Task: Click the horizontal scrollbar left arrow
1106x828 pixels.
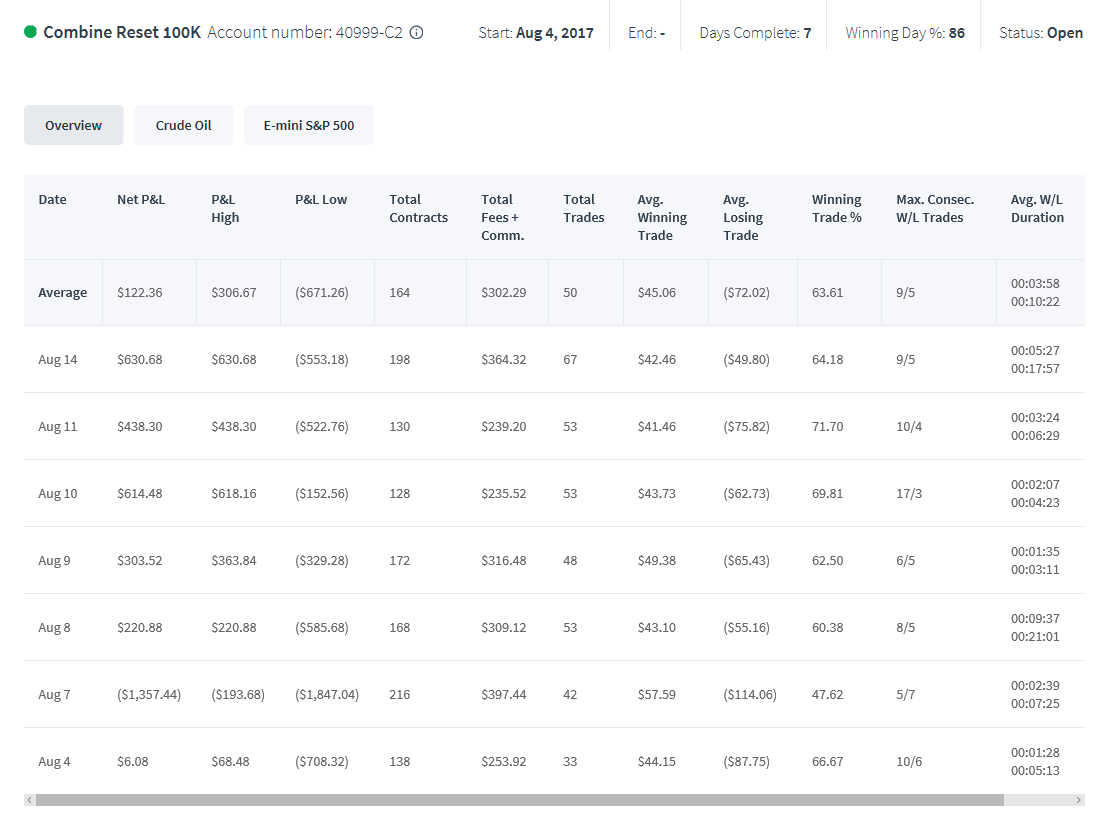Action: (x=29, y=800)
